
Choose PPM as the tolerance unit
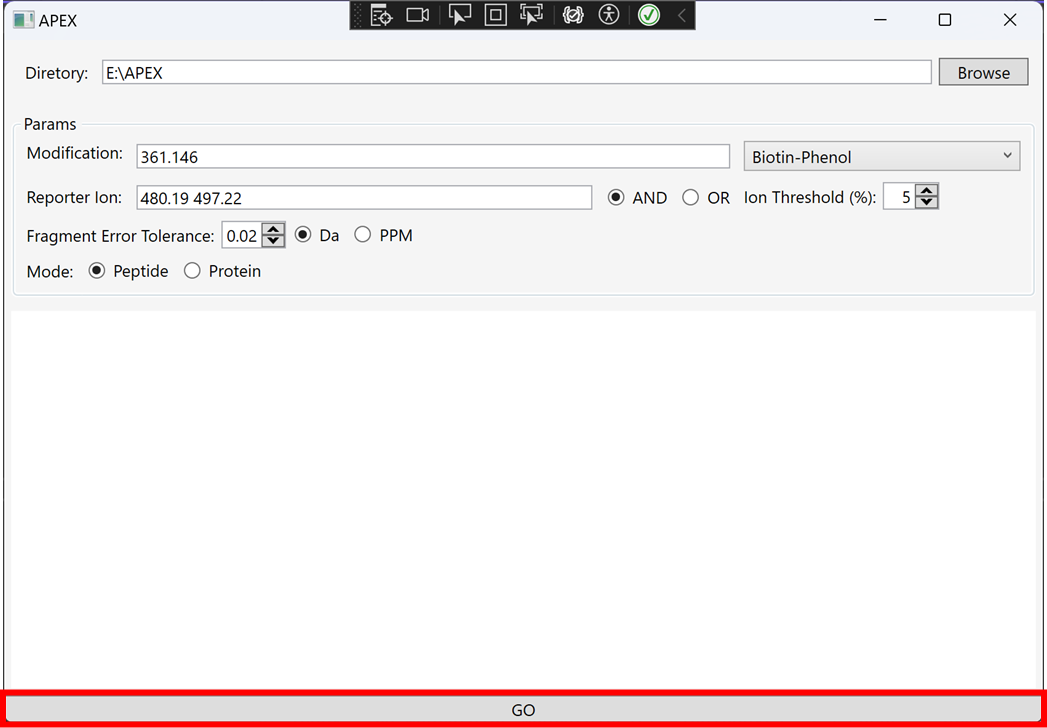tap(363, 235)
